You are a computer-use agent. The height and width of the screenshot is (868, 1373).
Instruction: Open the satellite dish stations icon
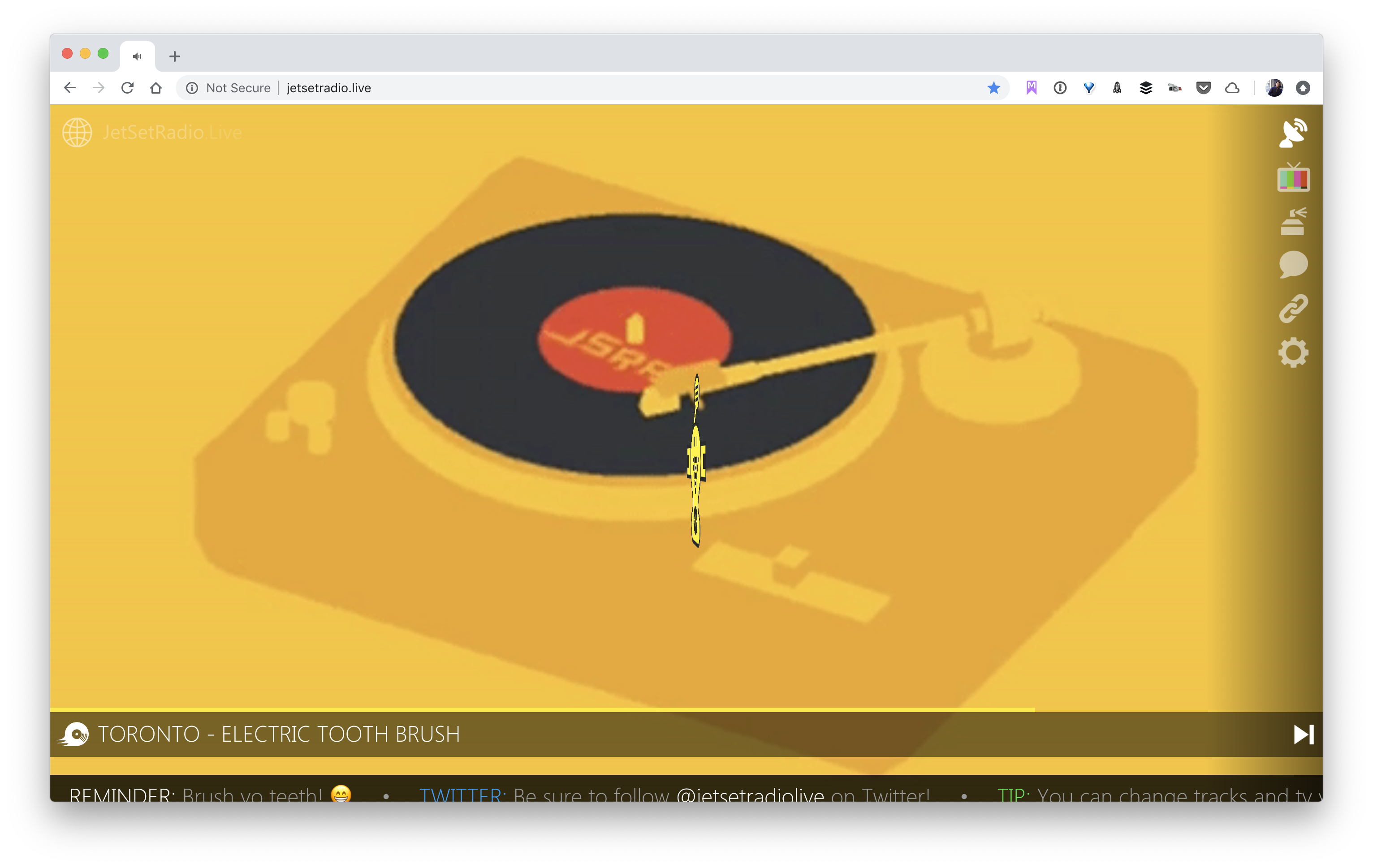pyautogui.click(x=1293, y=133)
